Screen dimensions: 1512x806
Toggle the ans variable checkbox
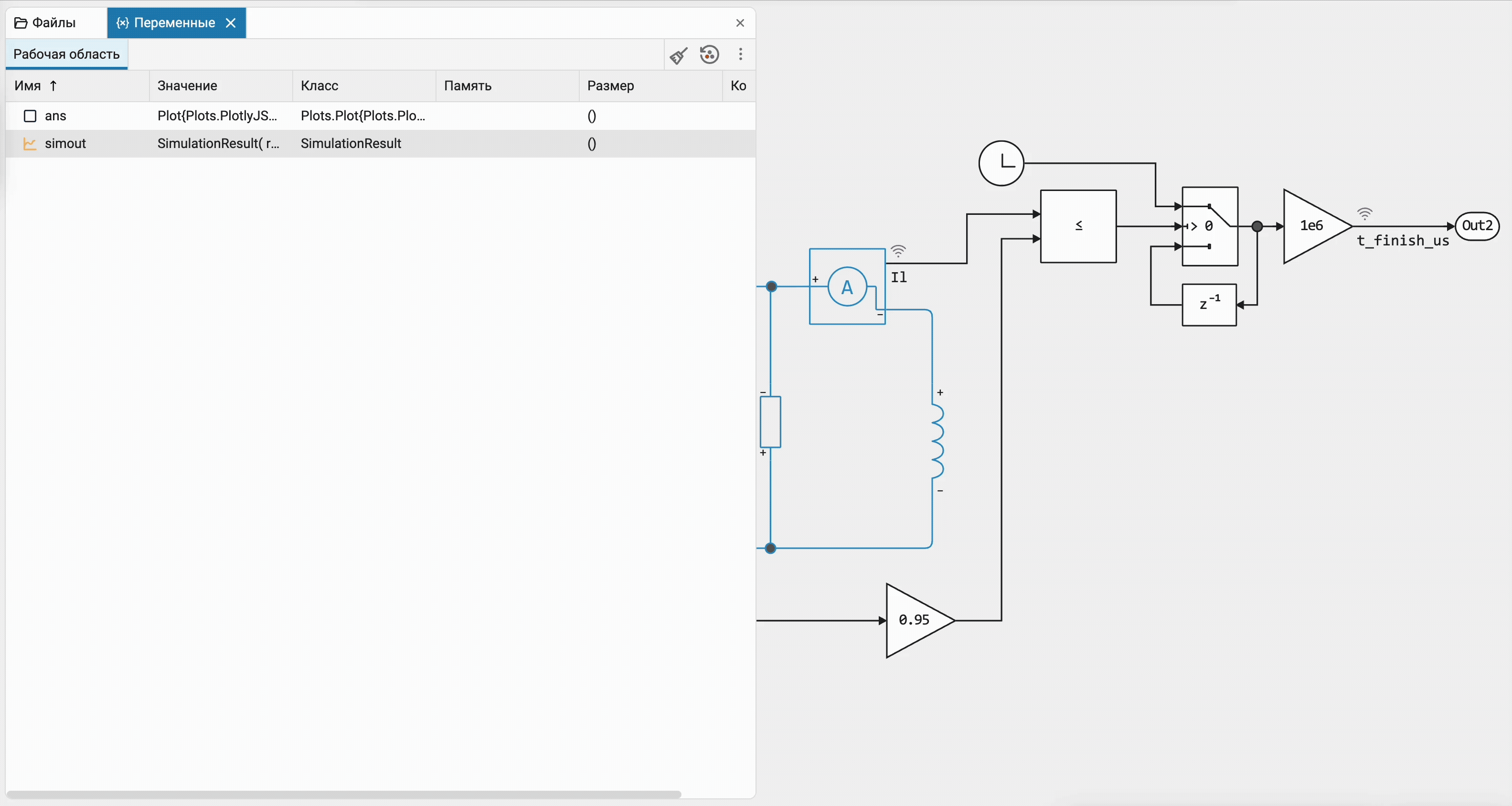click(x=30, y=116)
